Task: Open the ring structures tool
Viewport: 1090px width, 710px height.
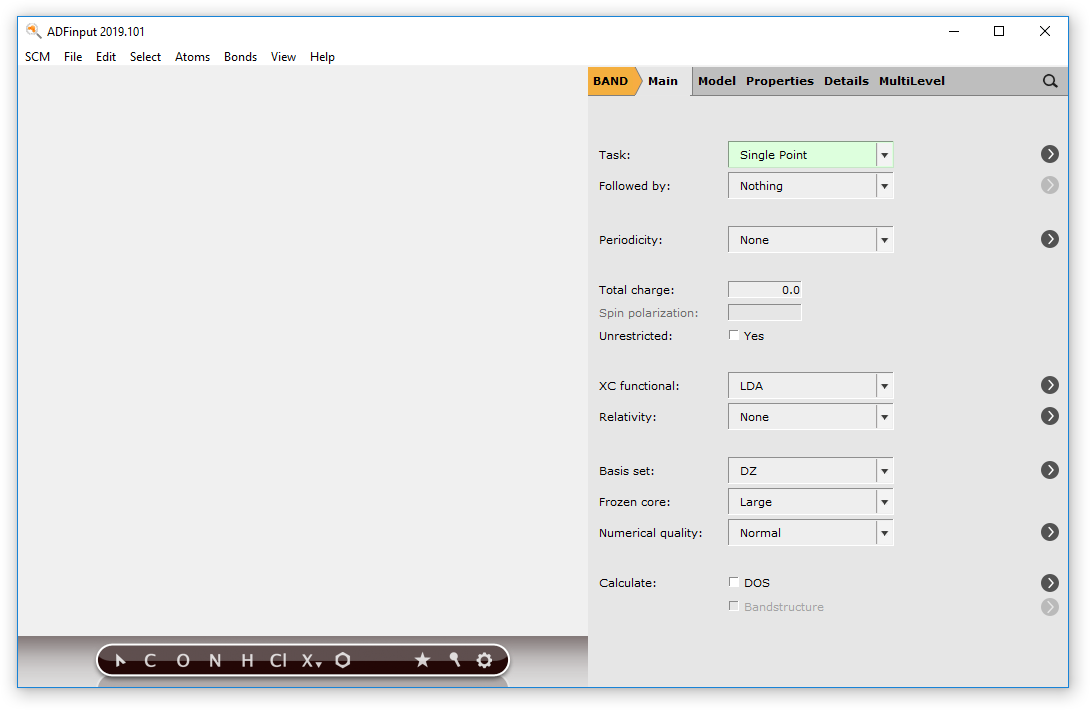Action: pyautogui.click(x=343, y=660)
